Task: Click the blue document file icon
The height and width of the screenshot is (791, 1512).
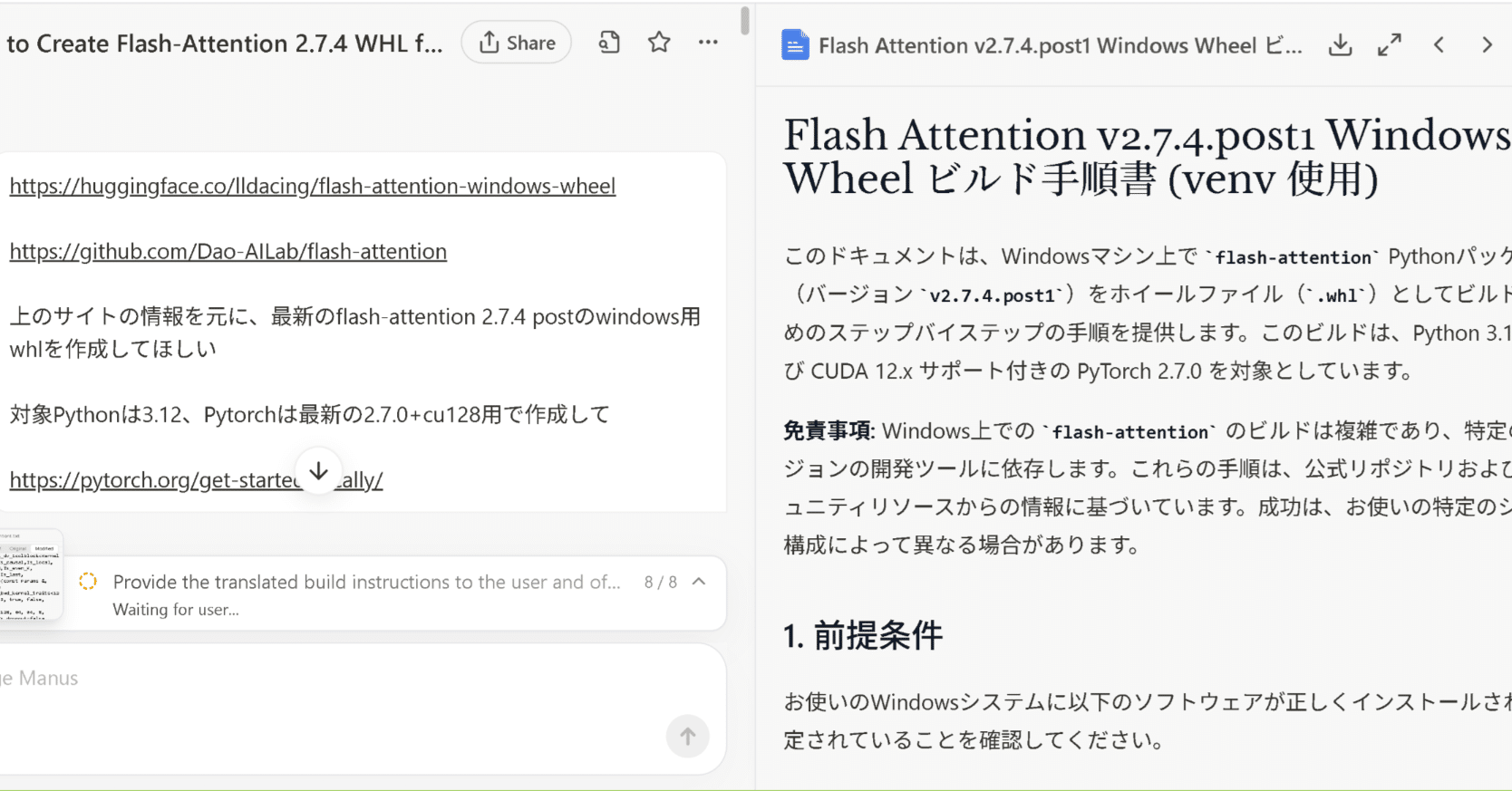Action: (795, 45)
